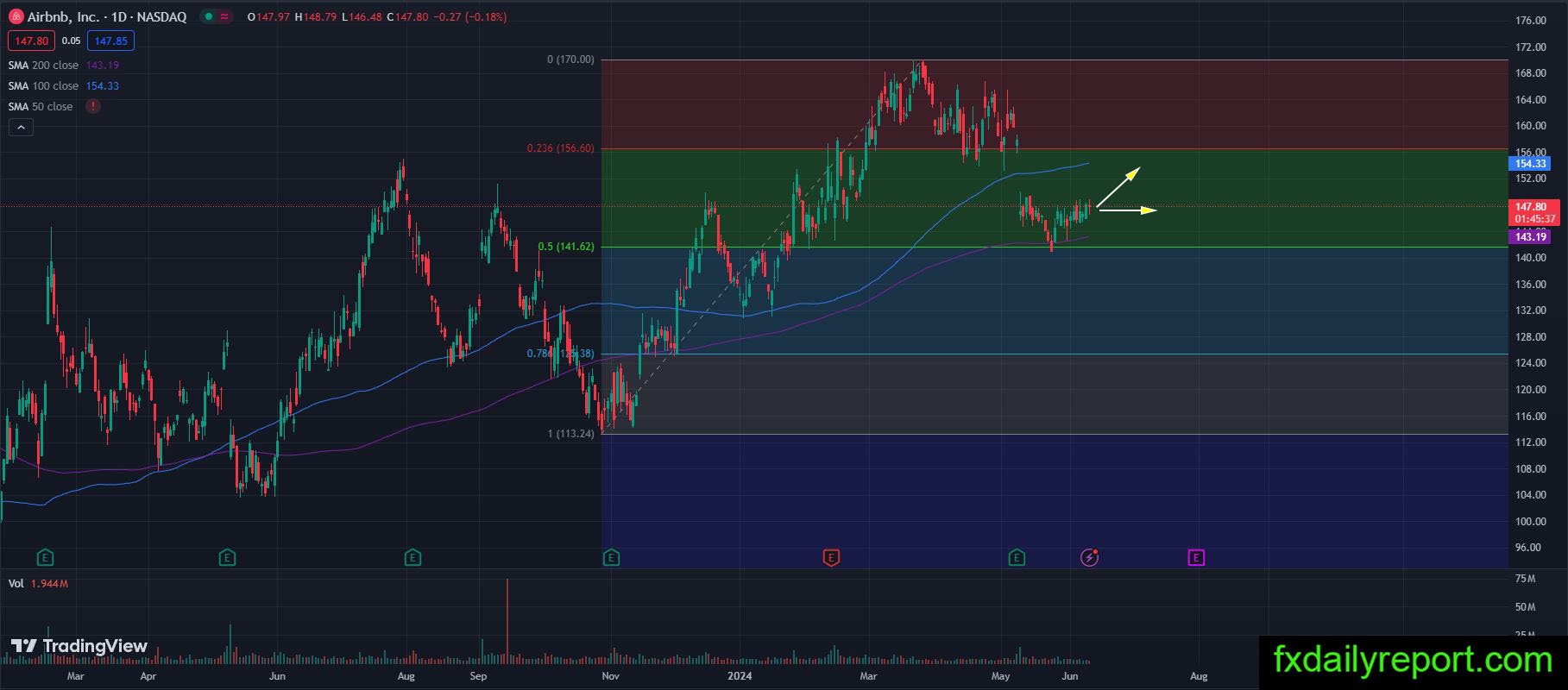Click the Fibonacci 0.5 (141.62) level label
1568x690 pixels.
pyautogui.click(x=566, y=247)
